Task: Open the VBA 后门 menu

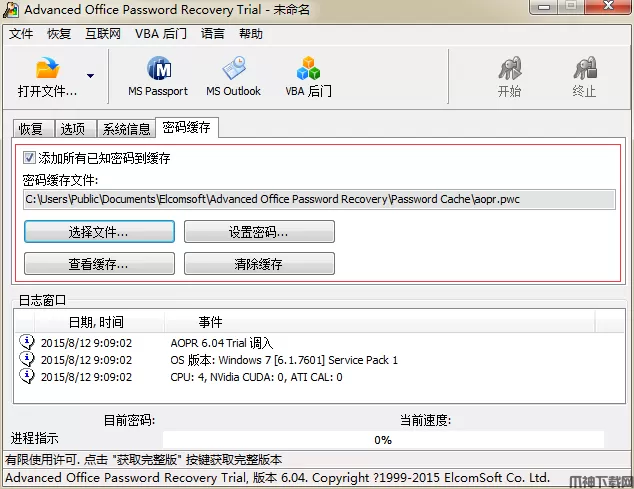Action: click(x=161, y=34)
